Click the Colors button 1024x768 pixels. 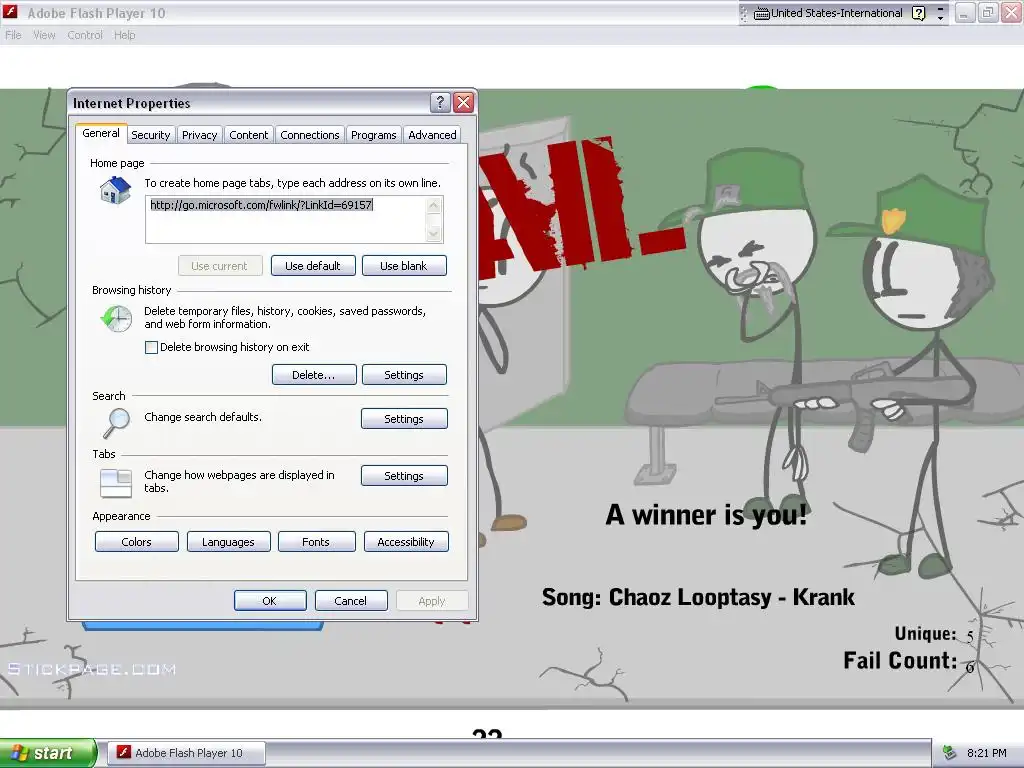(136, 542)
